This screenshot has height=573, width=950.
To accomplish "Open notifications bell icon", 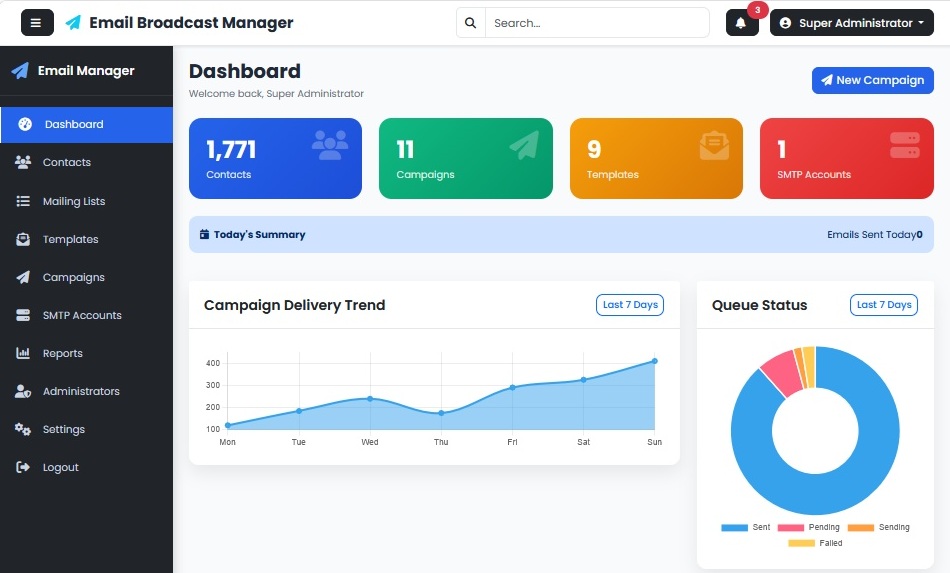I will pos(741,23).
